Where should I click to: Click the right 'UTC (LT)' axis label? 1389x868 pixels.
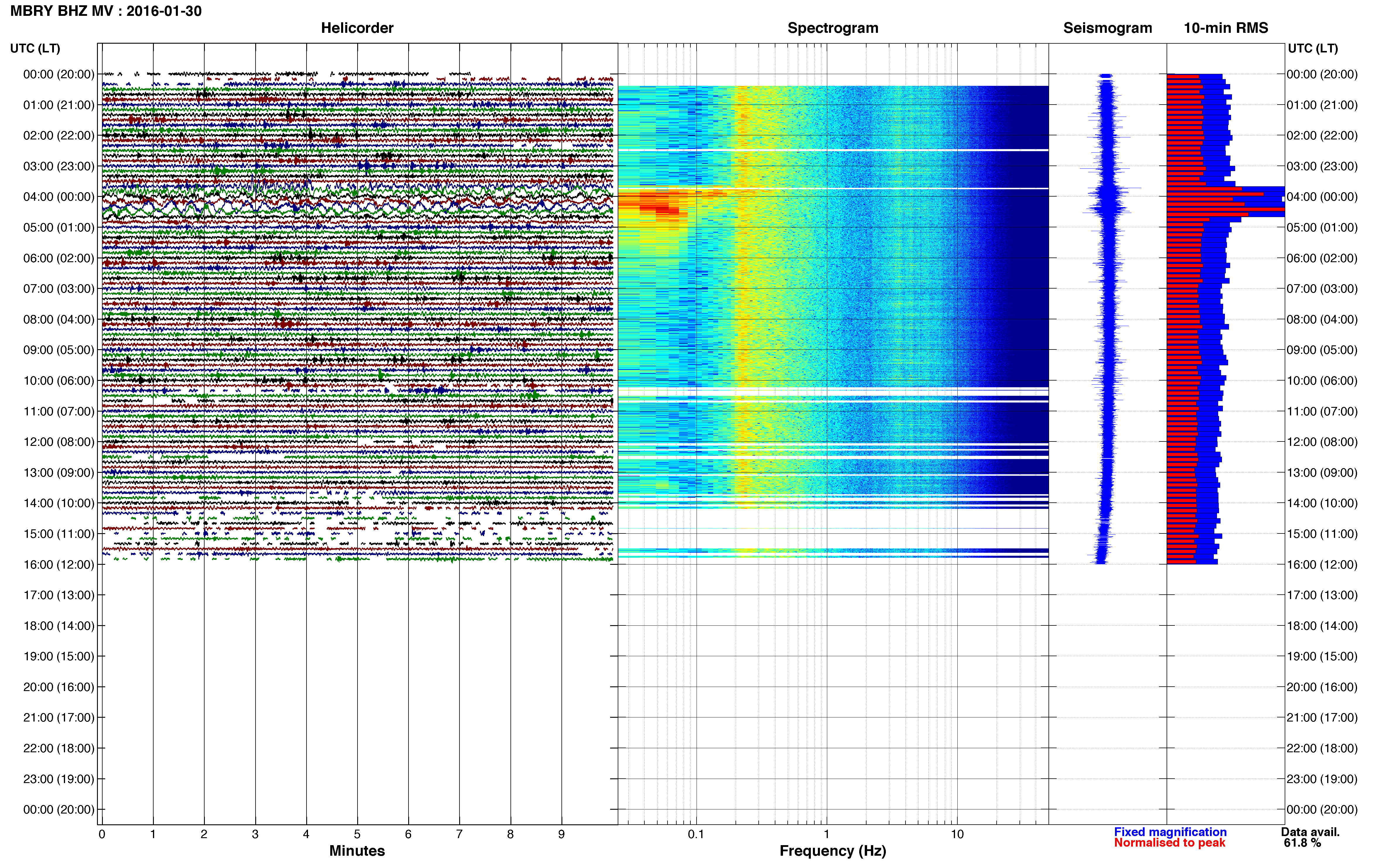tap(1313, 48)
